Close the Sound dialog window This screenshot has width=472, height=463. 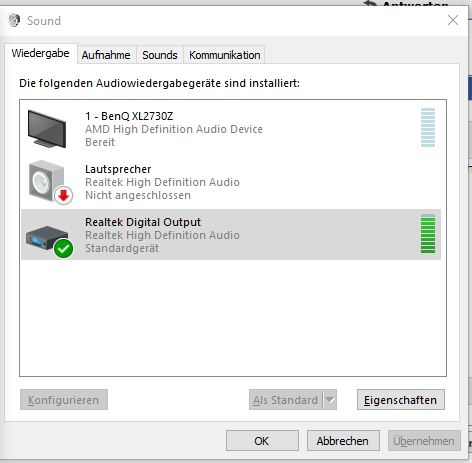453,20
